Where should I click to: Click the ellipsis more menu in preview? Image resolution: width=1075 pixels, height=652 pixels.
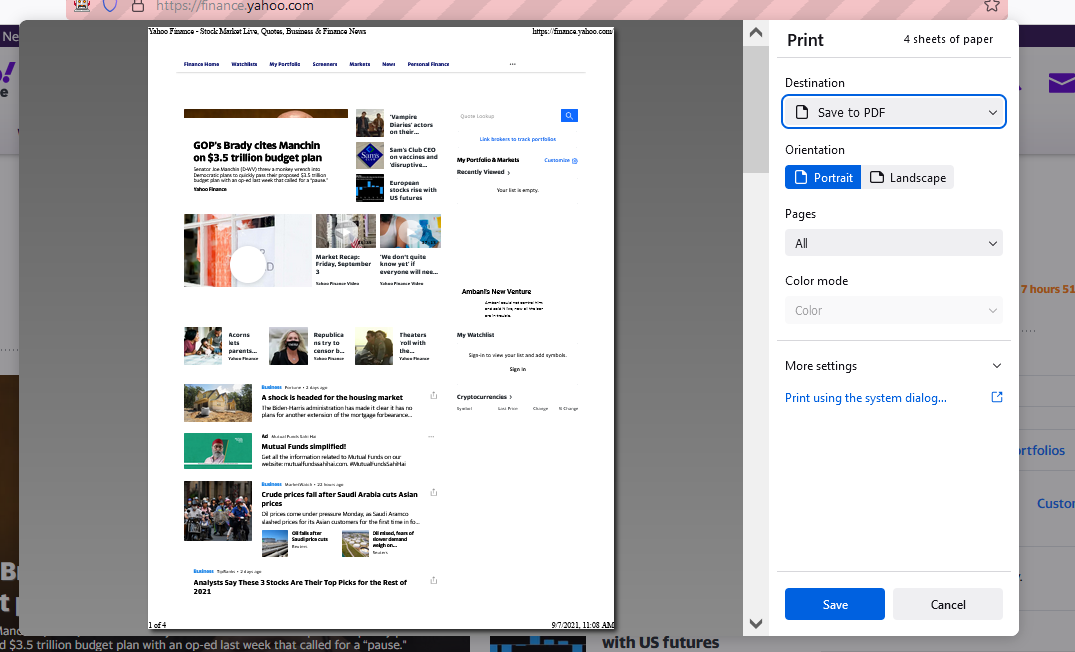tap(513, 64)
